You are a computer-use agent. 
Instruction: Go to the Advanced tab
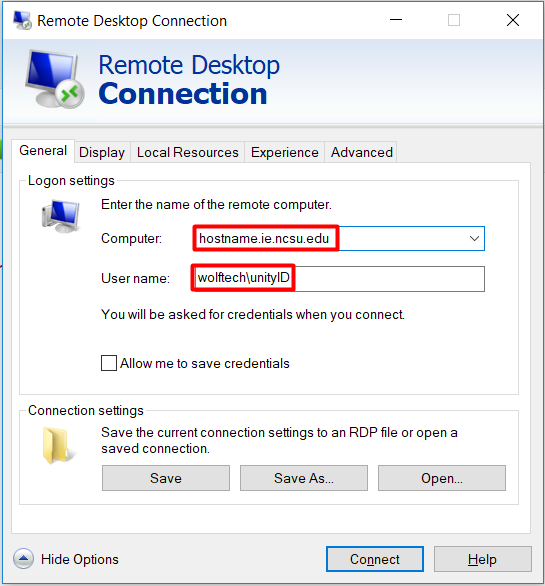click(x=361, y=152)
